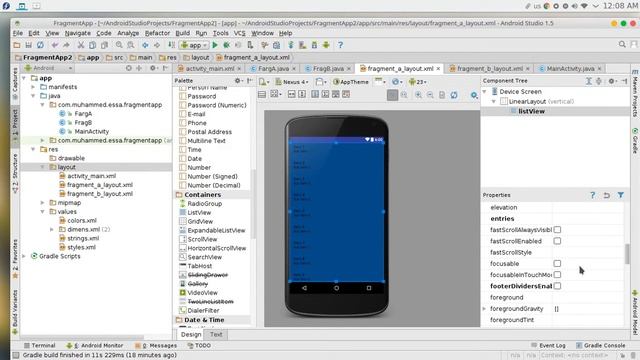Open the app run configuration dropdown
Viewport: 640px width, 360px height.
click(194, 45)
